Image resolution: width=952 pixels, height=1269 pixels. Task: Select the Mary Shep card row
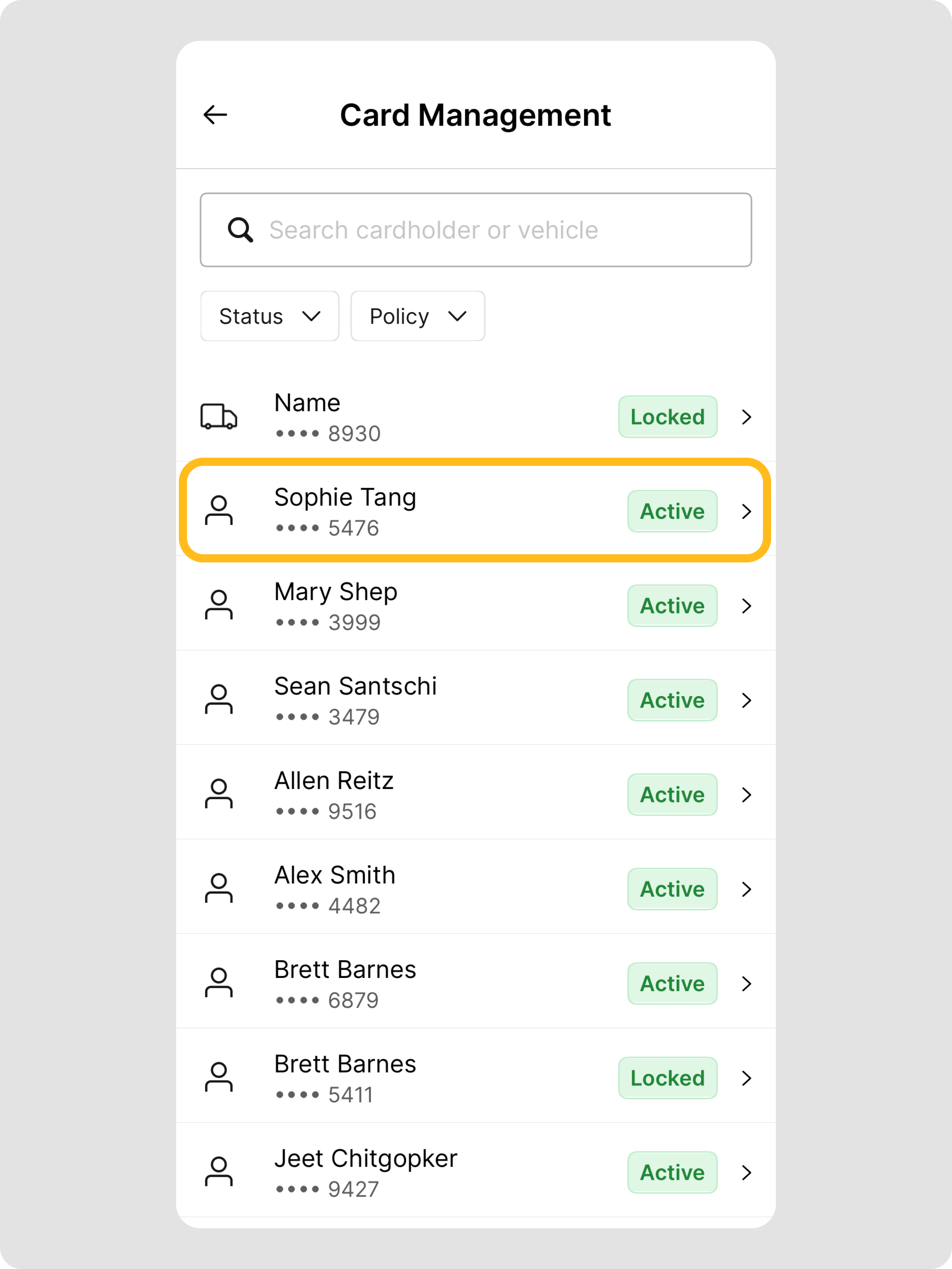pos(402,606)
